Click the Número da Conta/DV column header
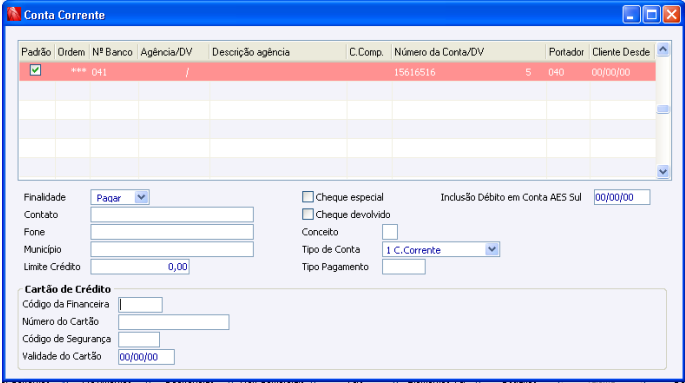This screenshot has width=685, height=383. 468,52
